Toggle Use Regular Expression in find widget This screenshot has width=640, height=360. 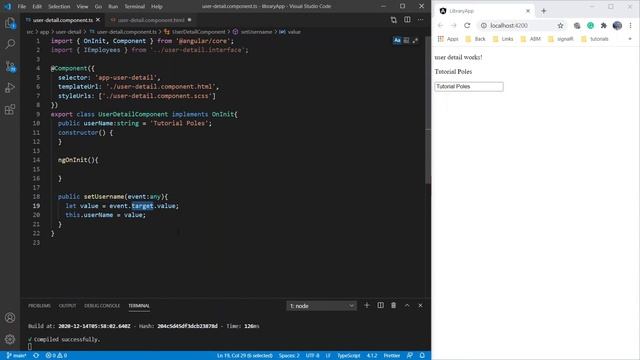coord(415,40)
